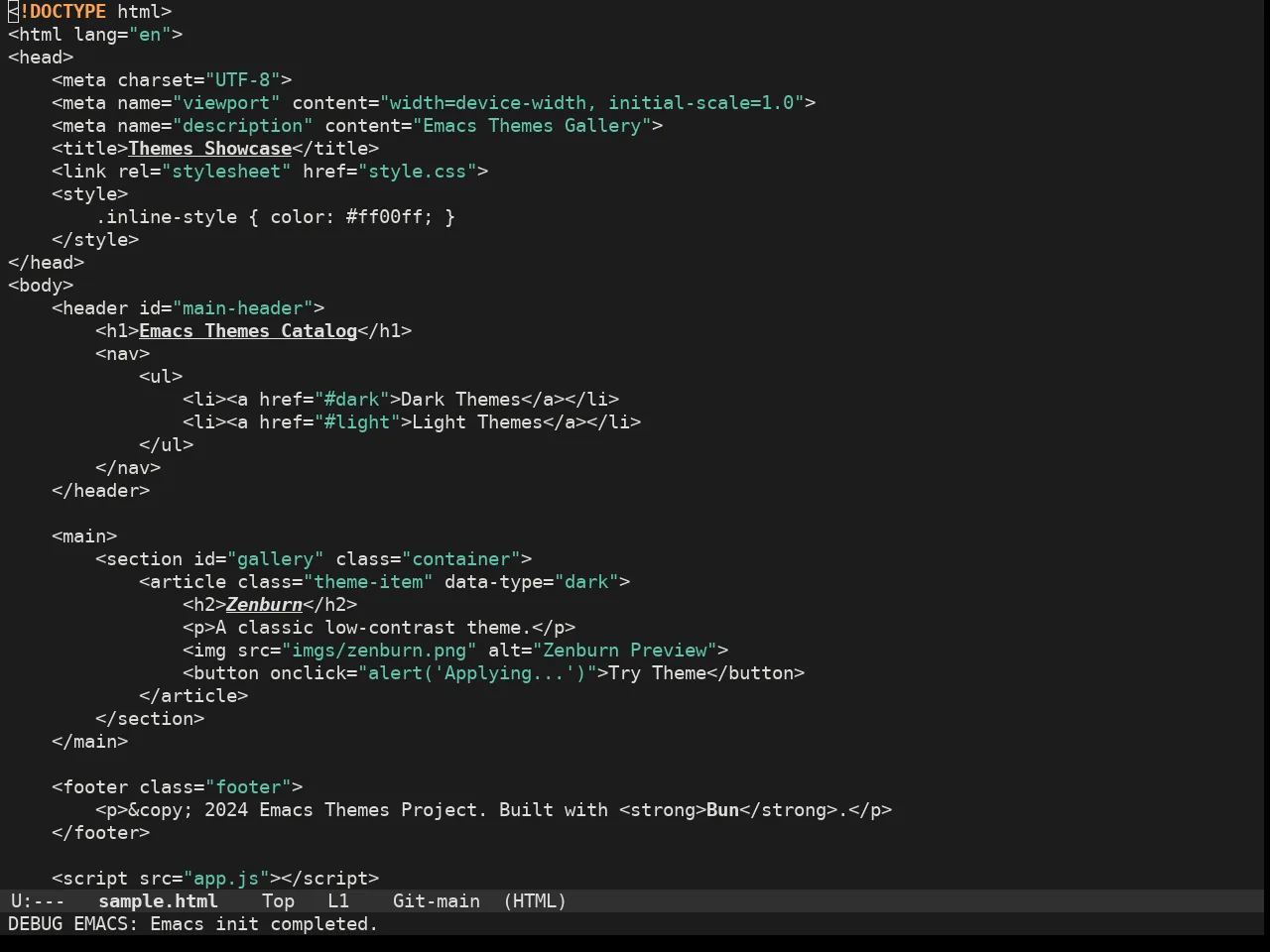Click the opening <nav> tag
This screenshot has width=1270, height=952.
[x=123, y=354]
